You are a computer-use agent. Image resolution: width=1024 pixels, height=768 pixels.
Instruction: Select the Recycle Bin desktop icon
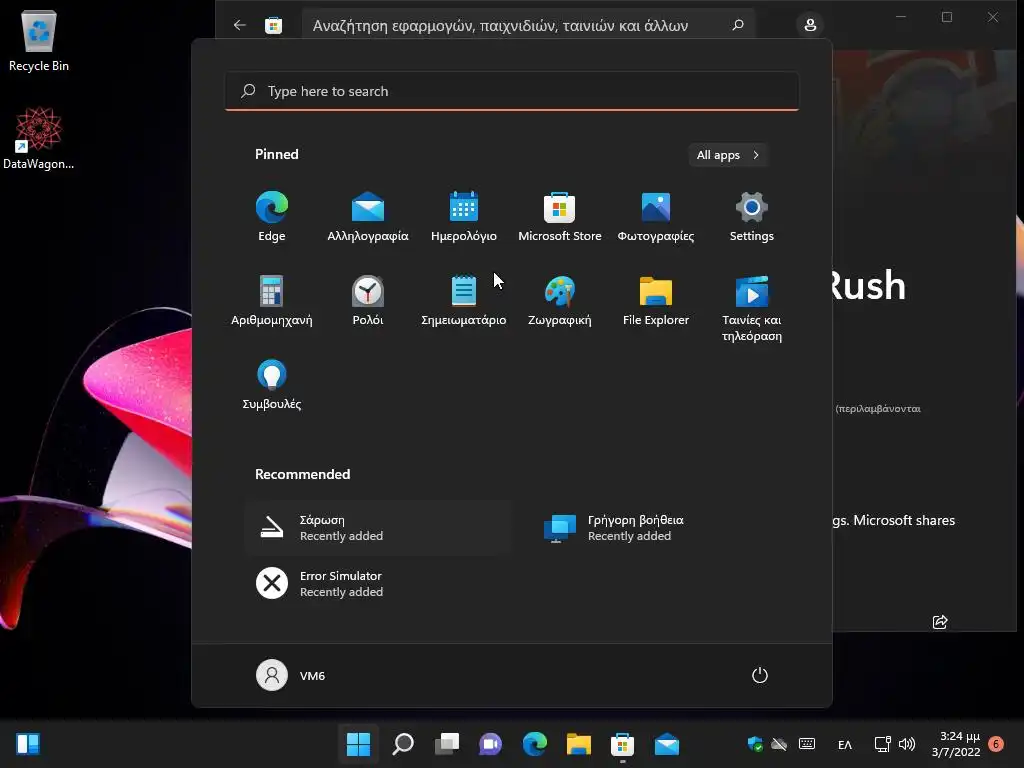click(39, 41)
